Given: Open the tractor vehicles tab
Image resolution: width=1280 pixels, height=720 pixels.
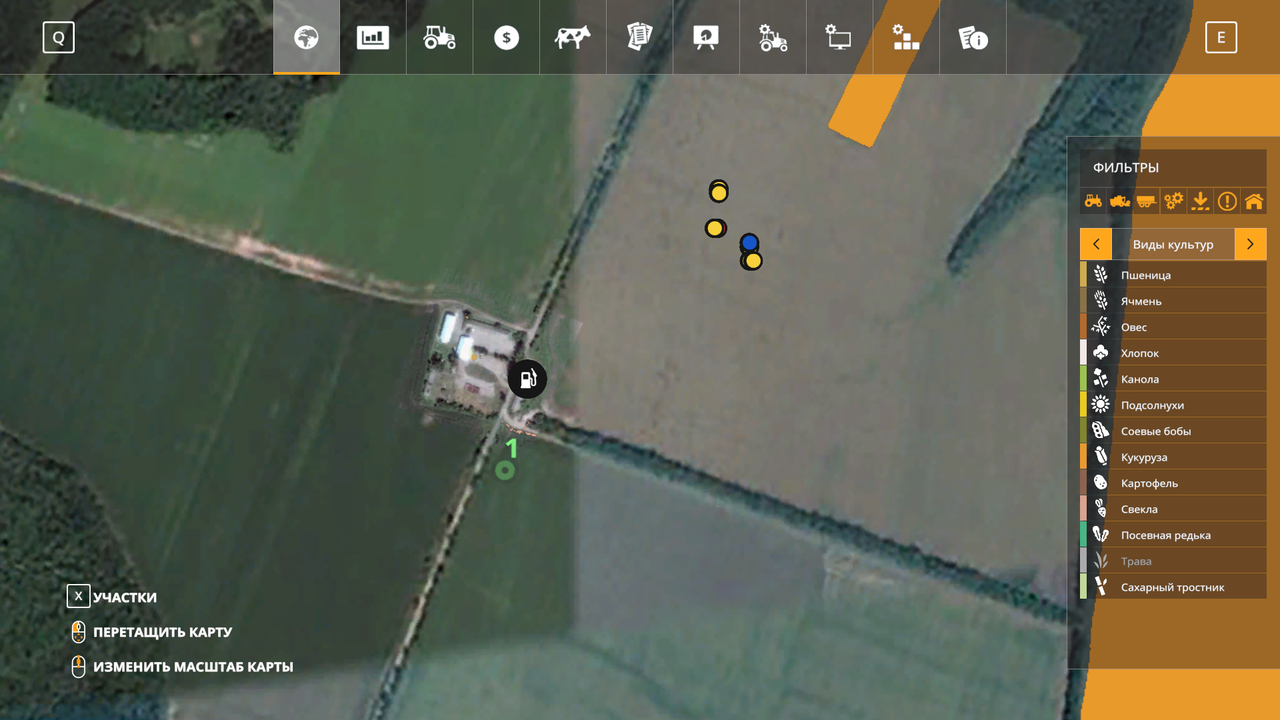Looking at the screenshot, I should coord(440,37).
